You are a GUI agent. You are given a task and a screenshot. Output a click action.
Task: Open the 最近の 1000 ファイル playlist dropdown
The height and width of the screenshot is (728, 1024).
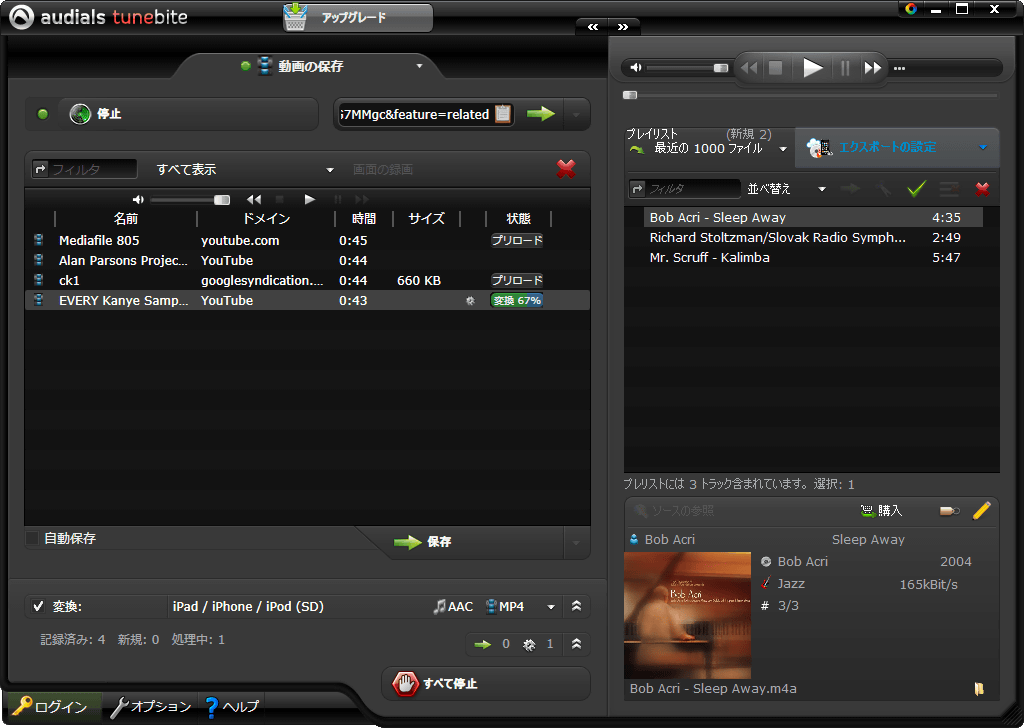point(783,150)
